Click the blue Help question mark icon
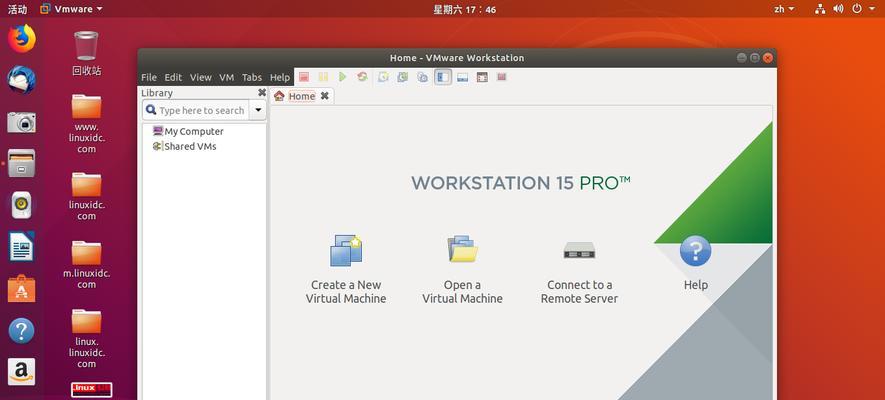This screenshot has width=885, height=400. [x=695, y=250]
